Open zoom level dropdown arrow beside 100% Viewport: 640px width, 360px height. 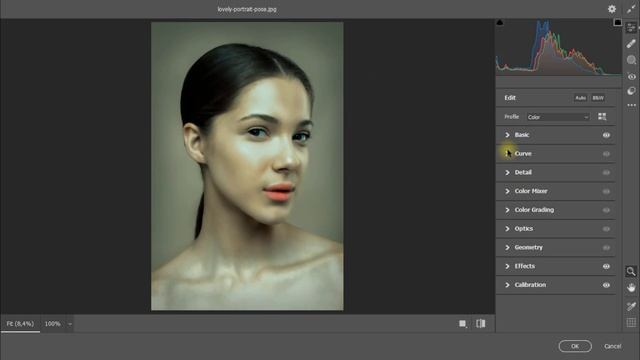click(x=70, y=324)
